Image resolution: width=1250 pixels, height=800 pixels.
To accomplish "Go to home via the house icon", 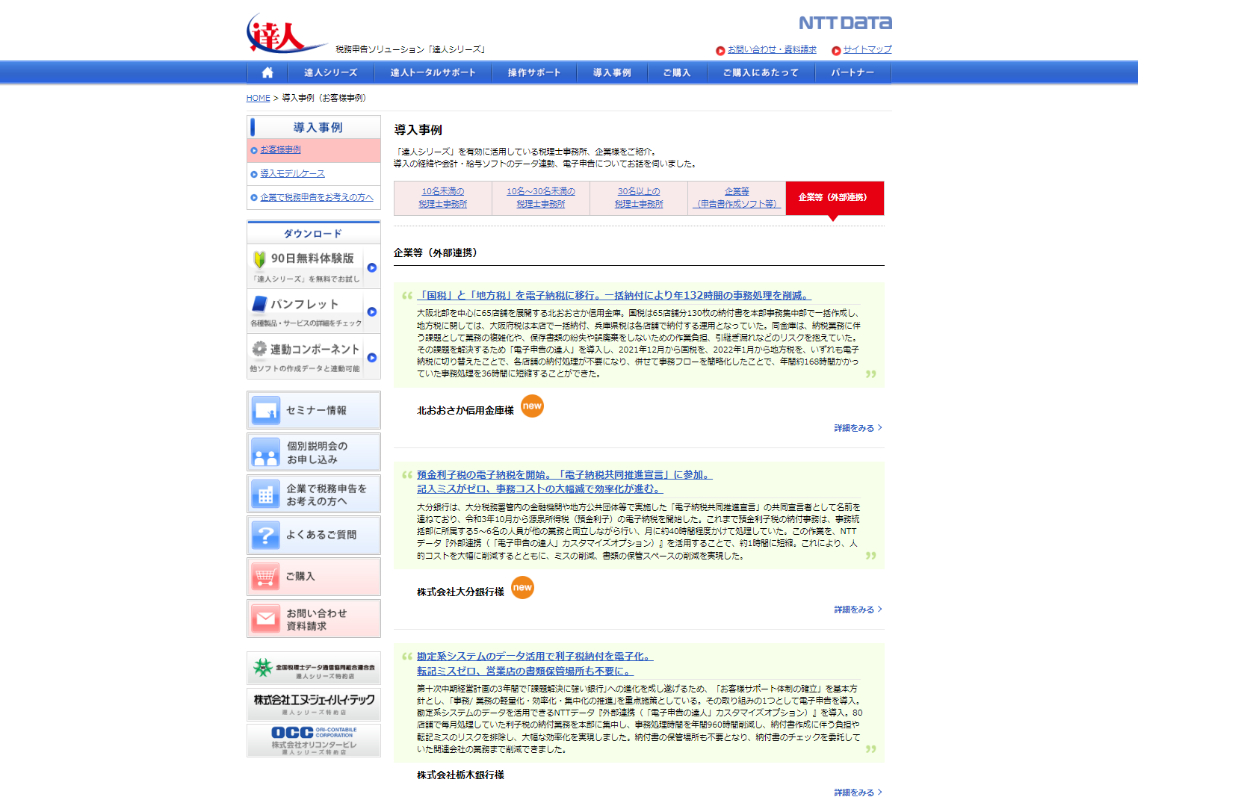I will [x=267, y=73].
